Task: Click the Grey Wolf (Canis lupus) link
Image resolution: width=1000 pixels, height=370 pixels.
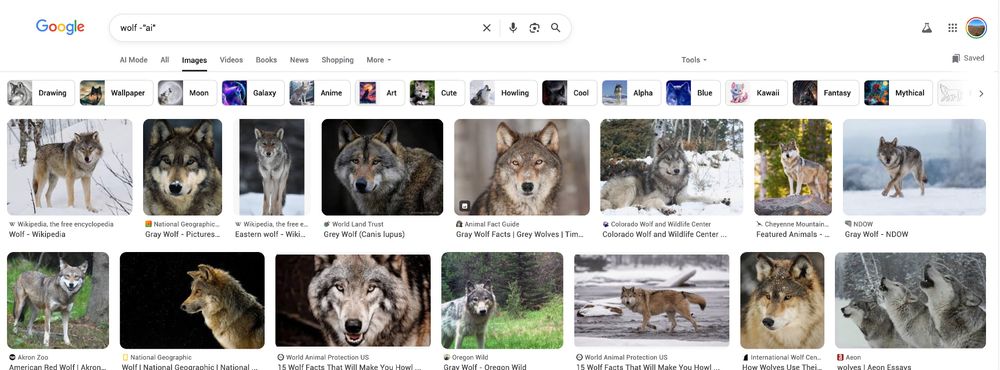Action: tap(364, 234)
